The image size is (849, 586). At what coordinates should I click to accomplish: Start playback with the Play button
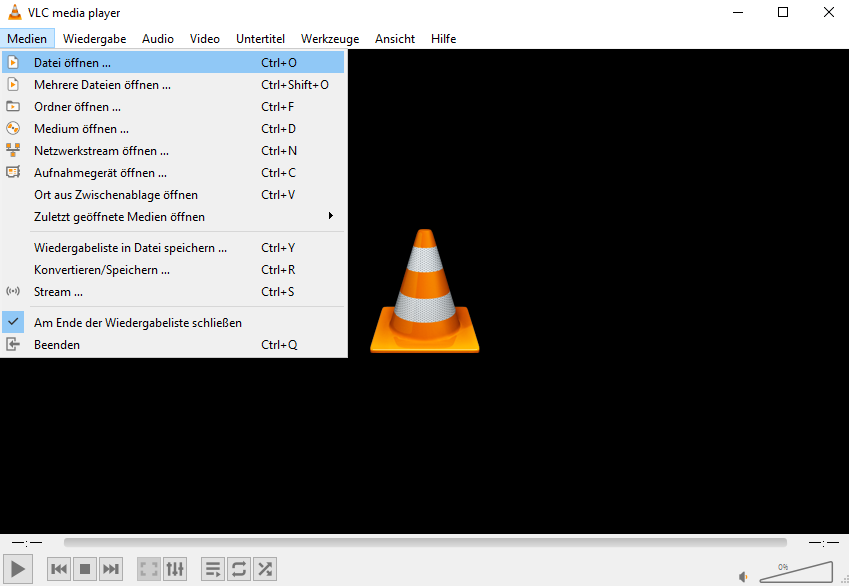17,569
